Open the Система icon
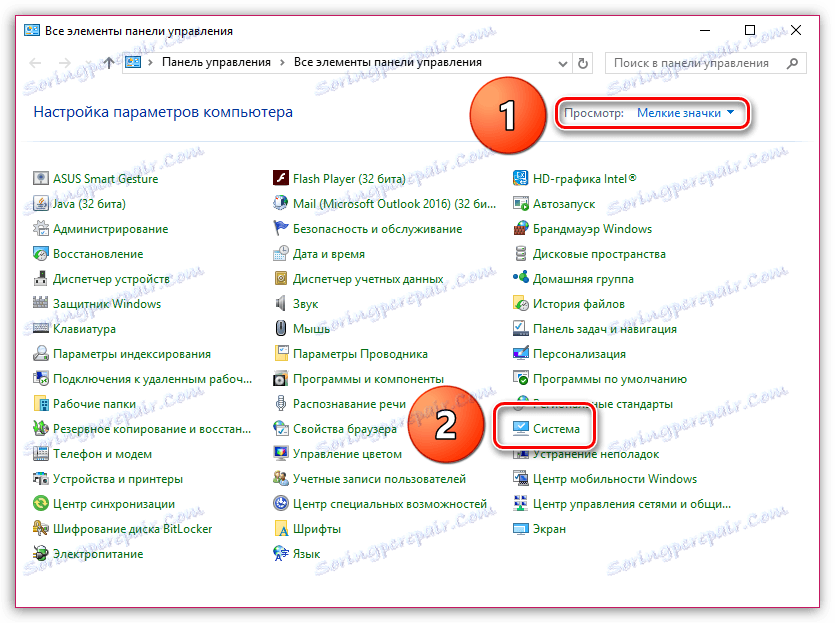This screenshot has height=623, width=835. coord(520,429)
